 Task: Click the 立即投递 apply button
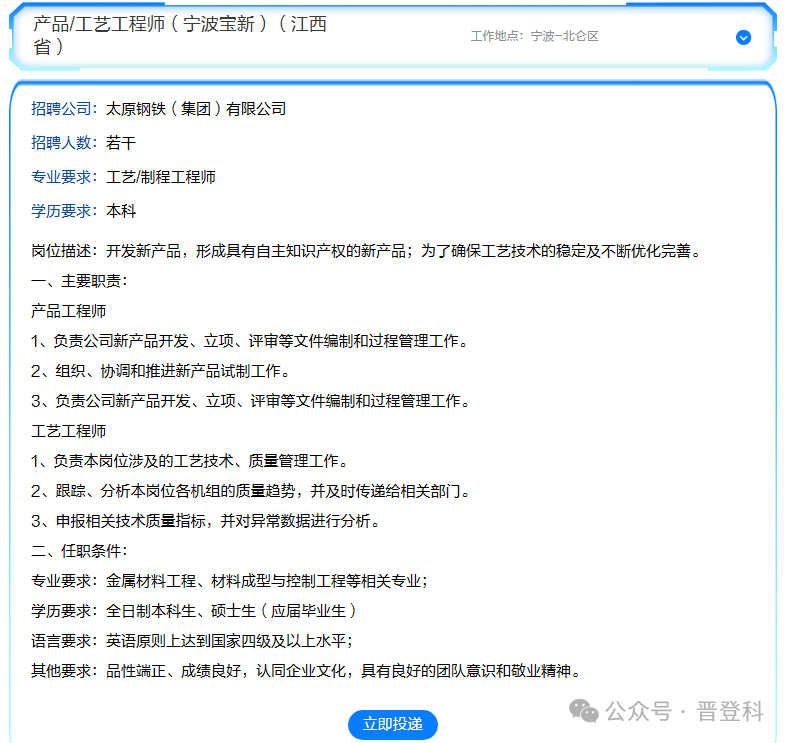point(392,724)
